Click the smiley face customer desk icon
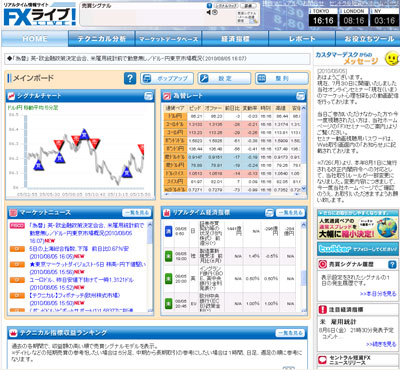Screen dimensions: 400x370 click(392, 59)
